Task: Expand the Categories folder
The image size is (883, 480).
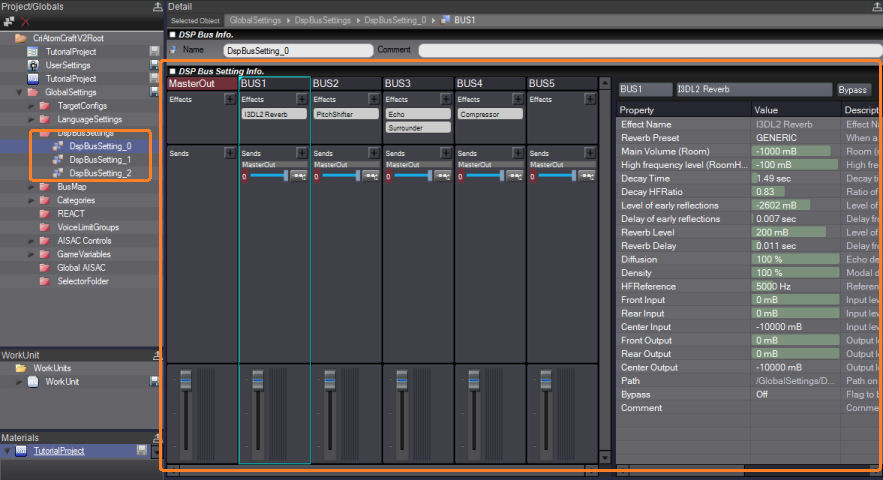Action: click(32, 201)
